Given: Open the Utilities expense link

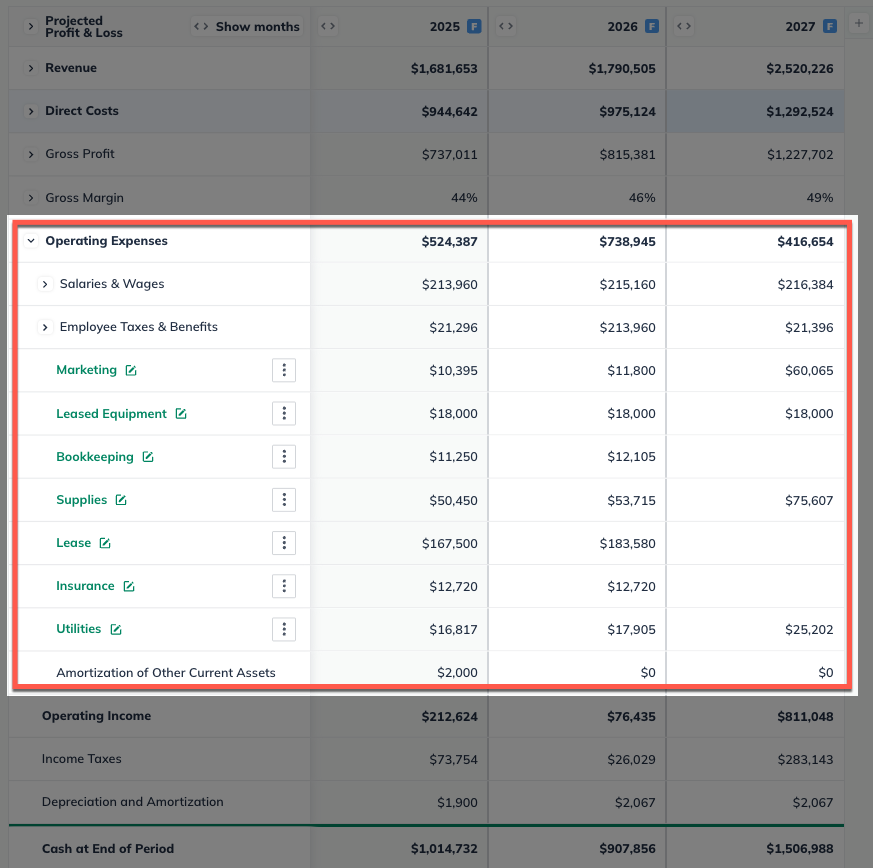Looking at the screenshot, I should pos(79,629).
